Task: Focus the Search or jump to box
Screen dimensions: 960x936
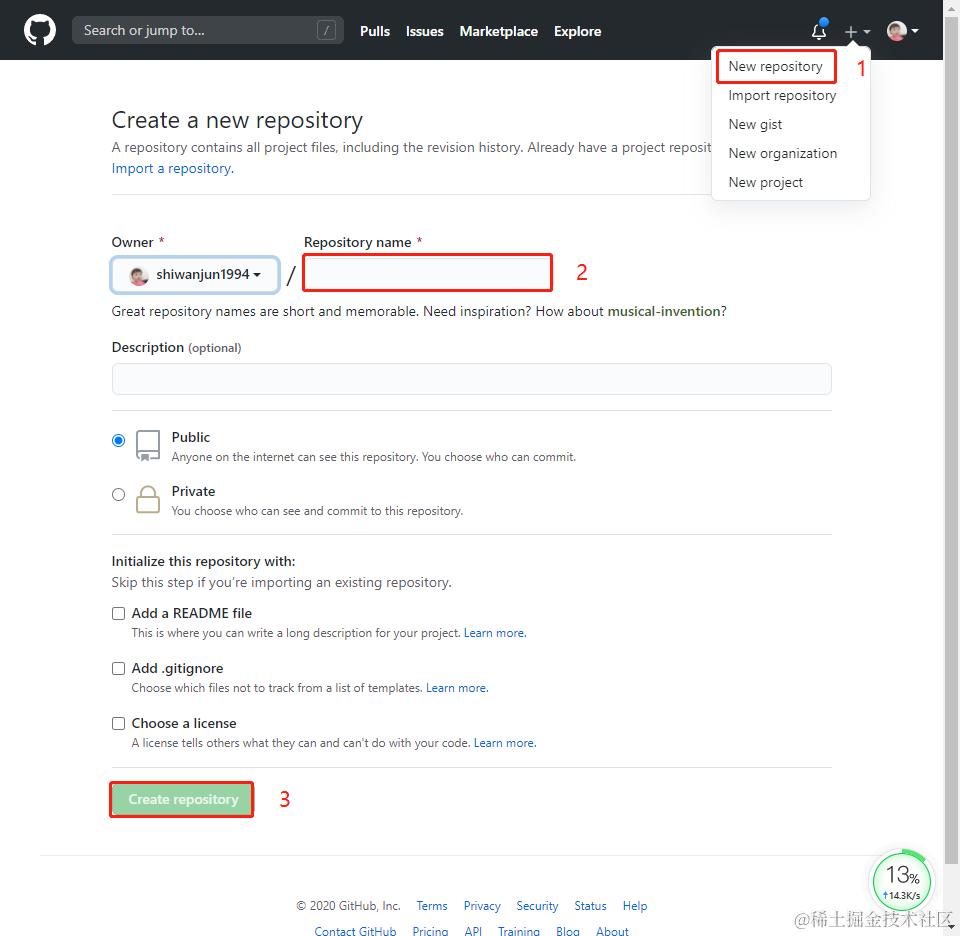Action: click(208, 30)
